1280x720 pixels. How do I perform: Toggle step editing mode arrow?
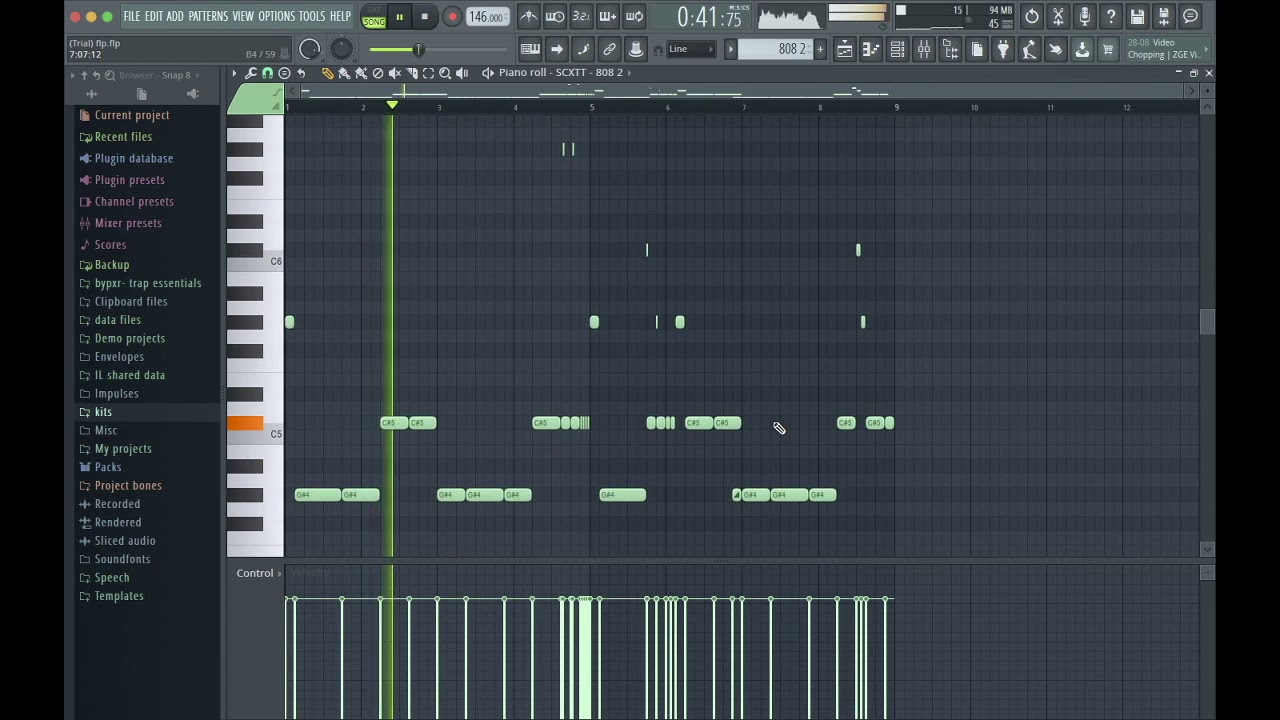pyautogui.click(x=557, y=50)
